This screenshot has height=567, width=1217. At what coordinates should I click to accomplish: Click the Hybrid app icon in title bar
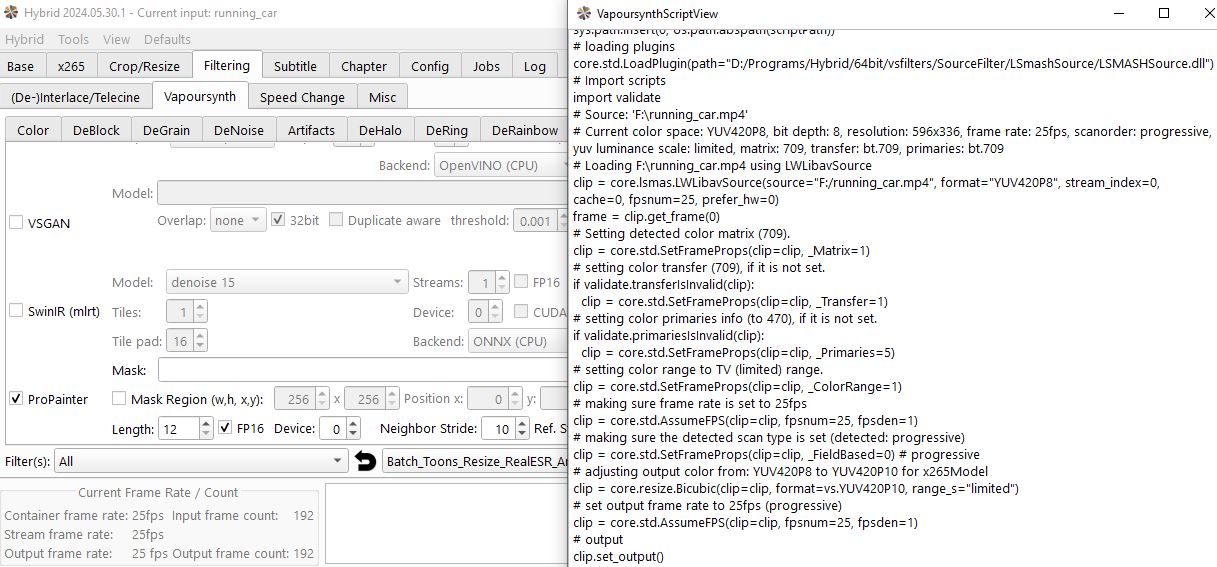pos(11,13)
